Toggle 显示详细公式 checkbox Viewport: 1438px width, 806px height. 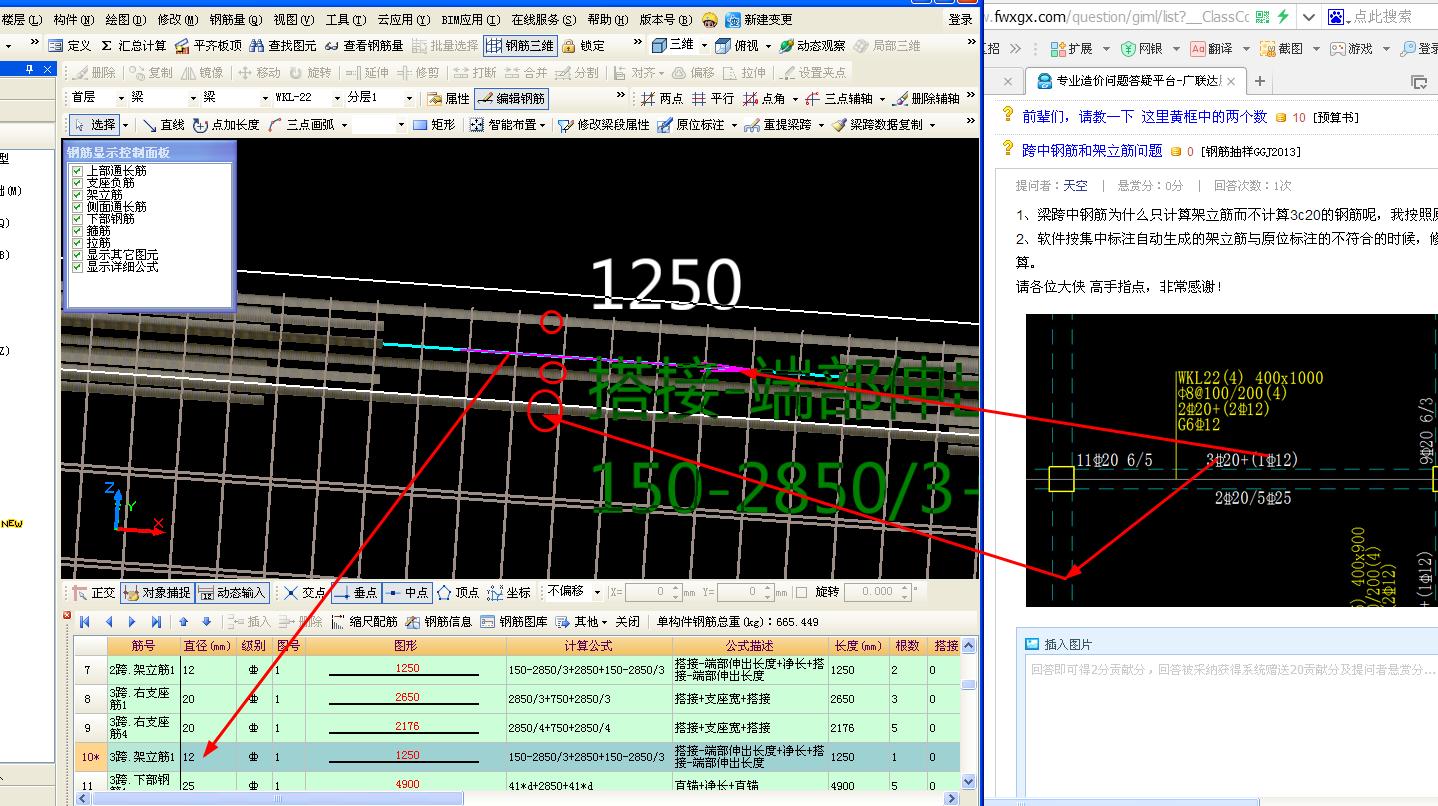point(77,267)
